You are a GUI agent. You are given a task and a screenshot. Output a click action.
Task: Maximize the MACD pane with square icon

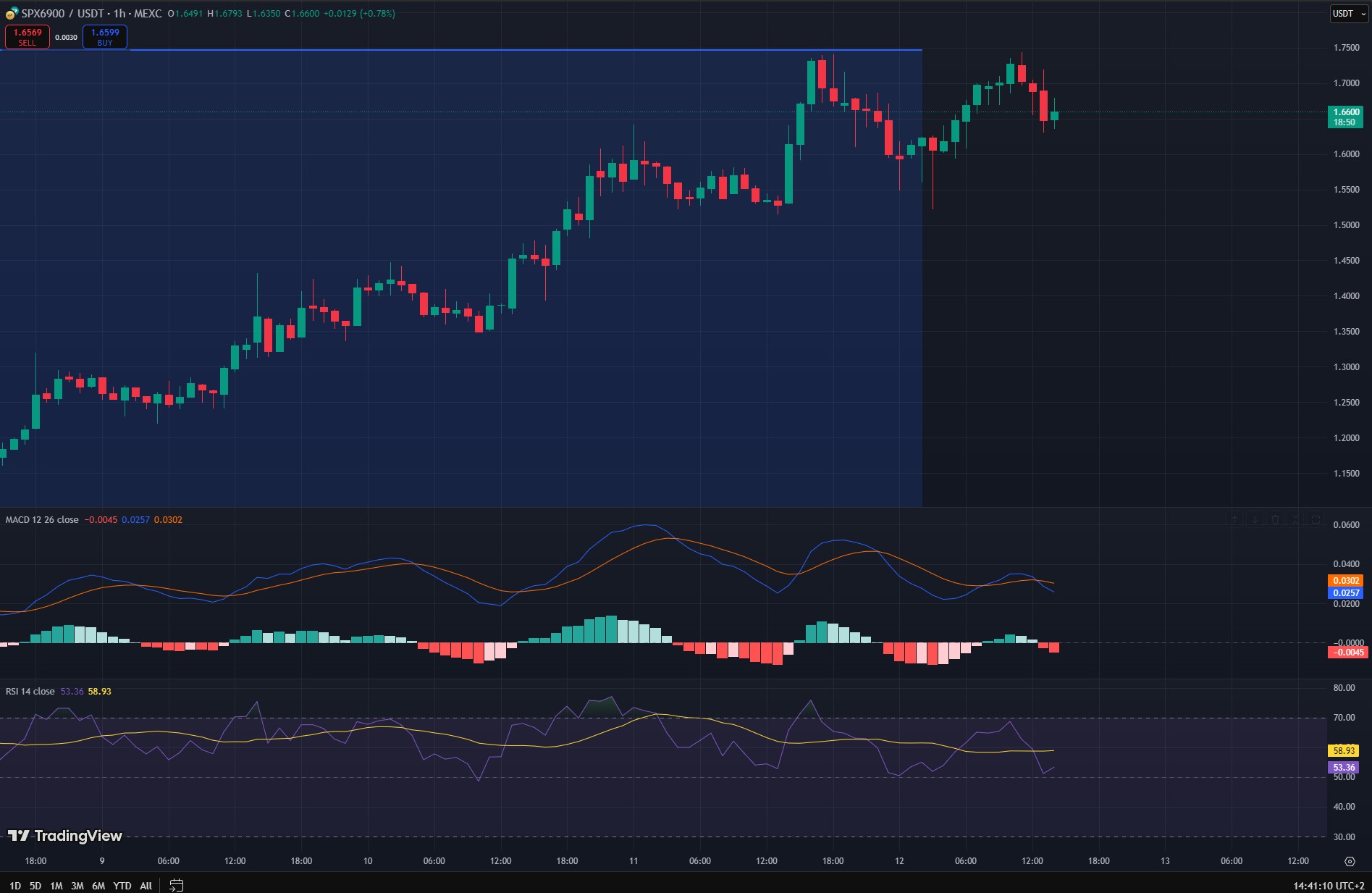click(x=1316, y=519)
